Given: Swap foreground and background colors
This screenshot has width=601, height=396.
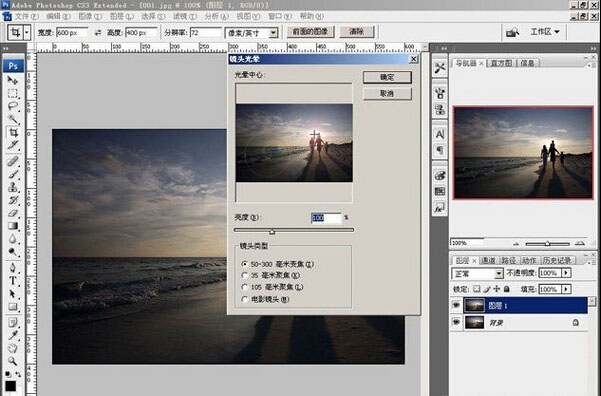Looking at the screenshot, I should point(18,374).
